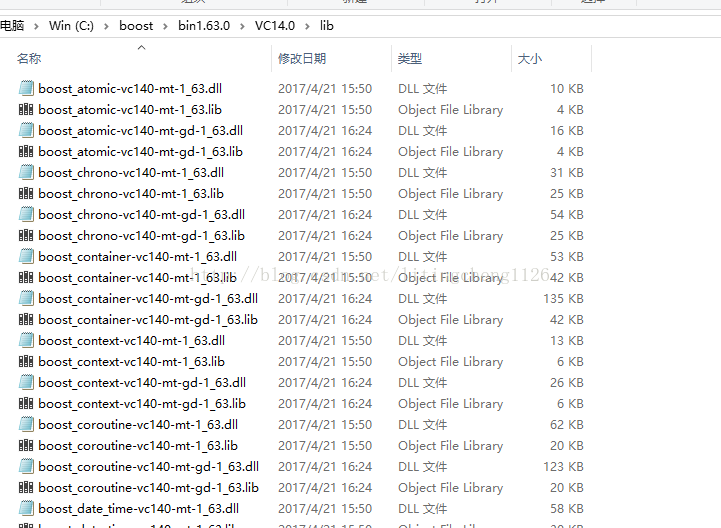721x528 pixels.
Task: Sort files by 名称 column
Action: tap(29, 58)
